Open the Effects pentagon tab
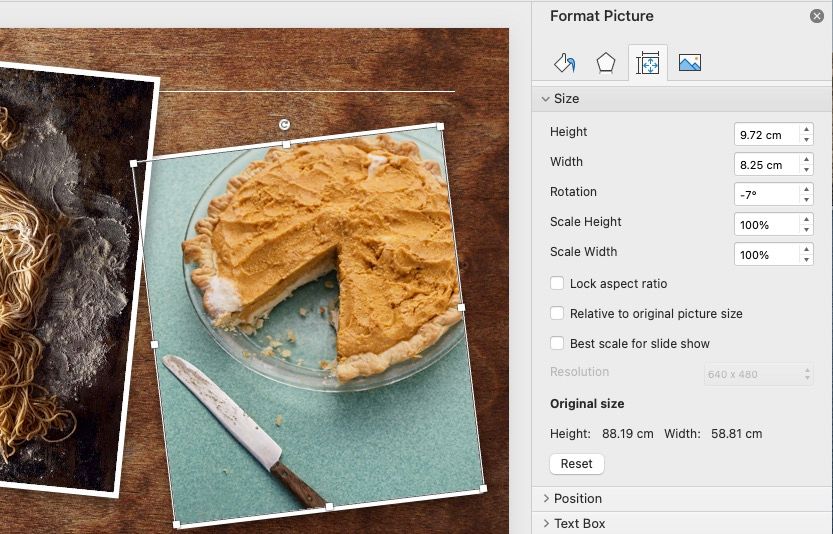Image resolution: width=833 pixels, height=534 pixels. click(x=606, y=63)
